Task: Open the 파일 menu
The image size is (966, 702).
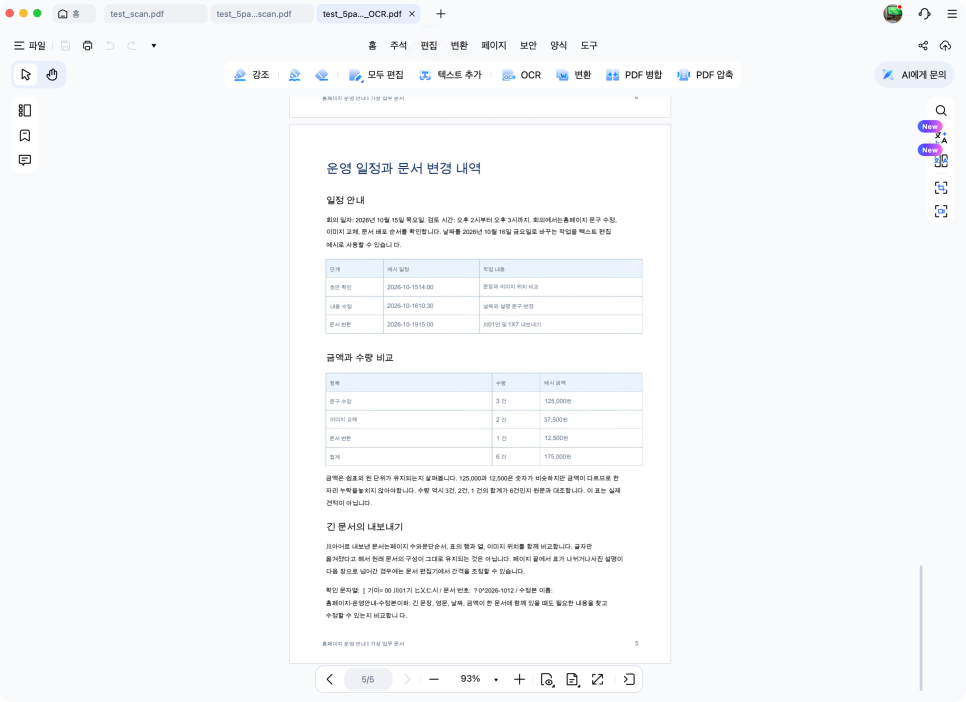Action: 30,46
